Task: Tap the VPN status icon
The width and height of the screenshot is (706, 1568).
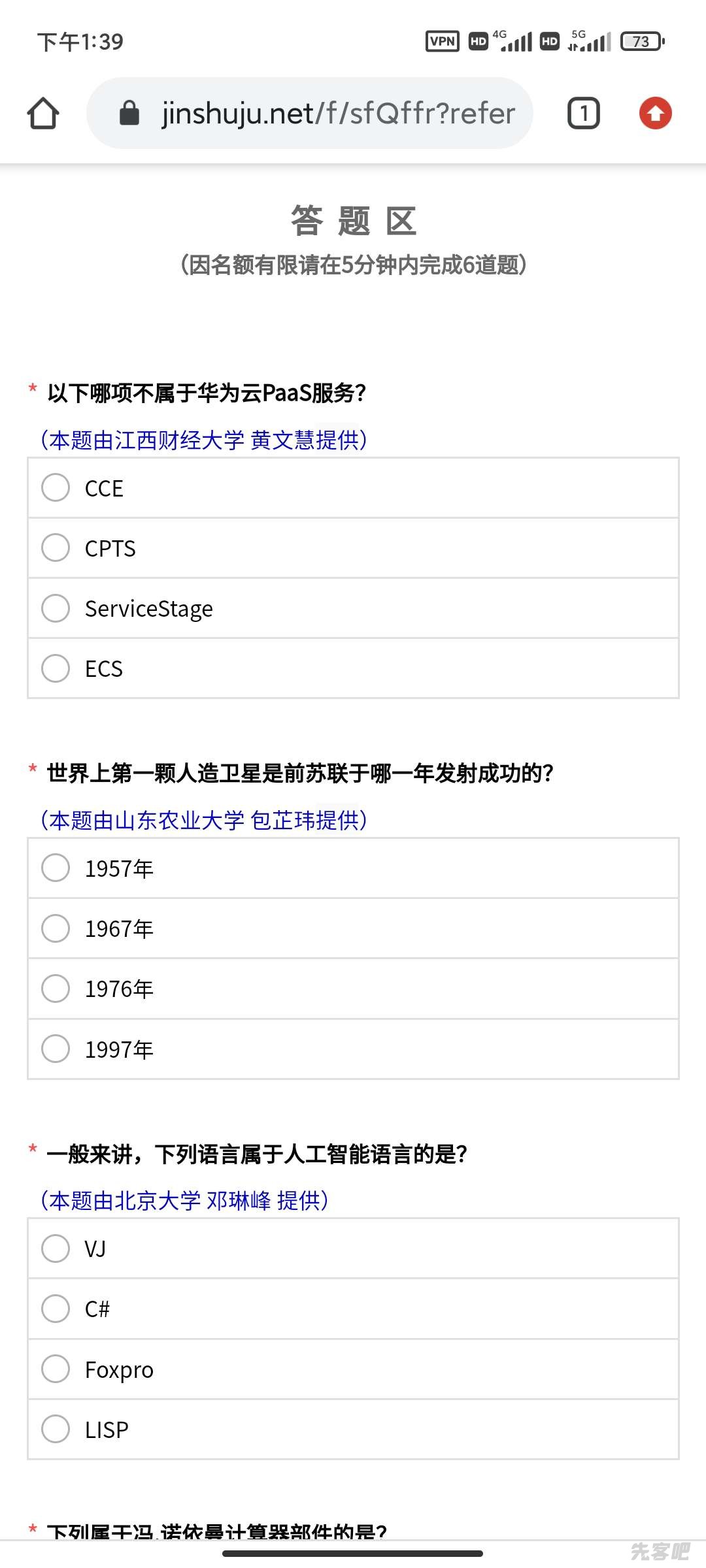Action: [443, 41]
